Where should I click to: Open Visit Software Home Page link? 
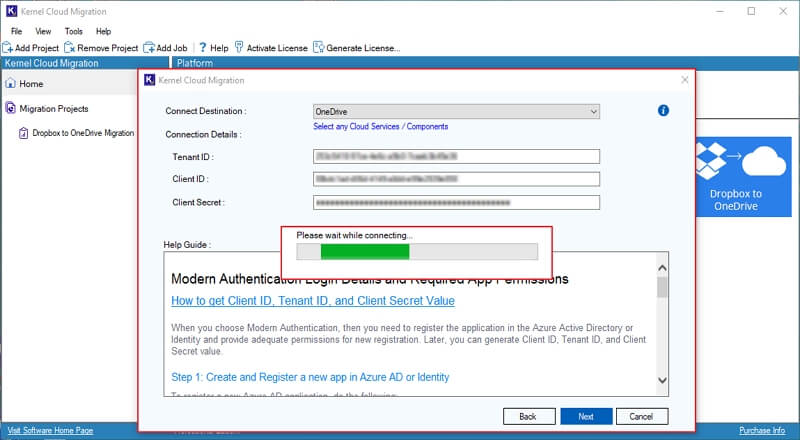tap(50, 430)
